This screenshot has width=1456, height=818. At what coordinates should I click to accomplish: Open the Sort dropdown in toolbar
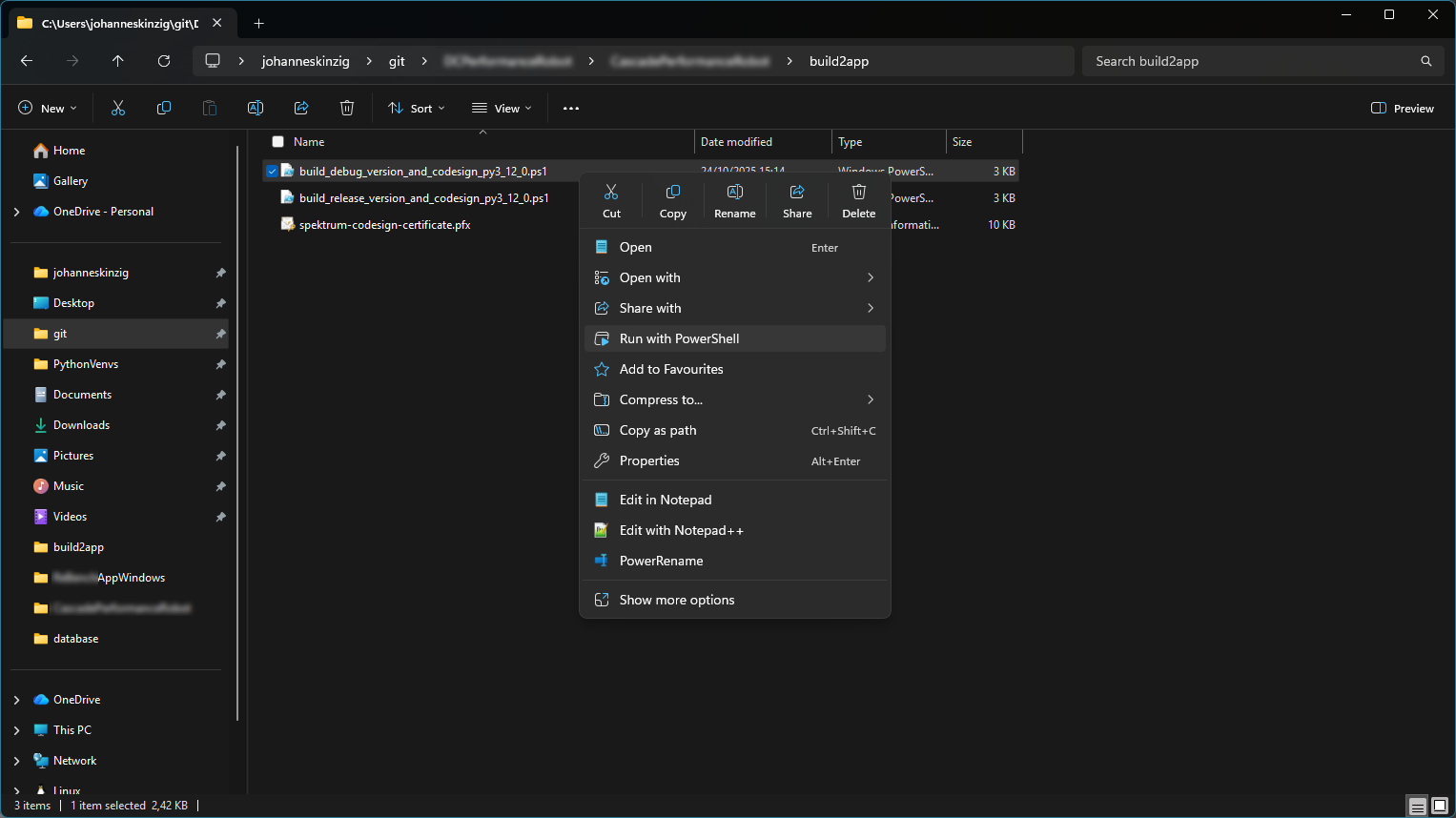pyautogui.click(x=417, y=109)
